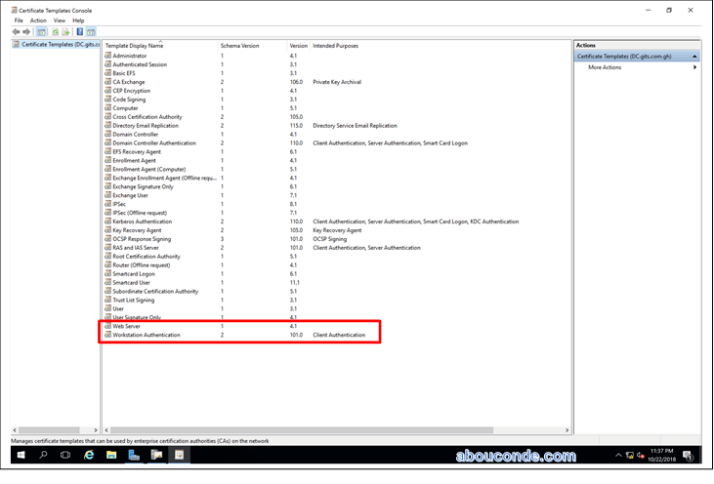This screenshot has width=714, height=484.
Task: Click the console tree horizontal scrollbar
Action: coord(49,430)
